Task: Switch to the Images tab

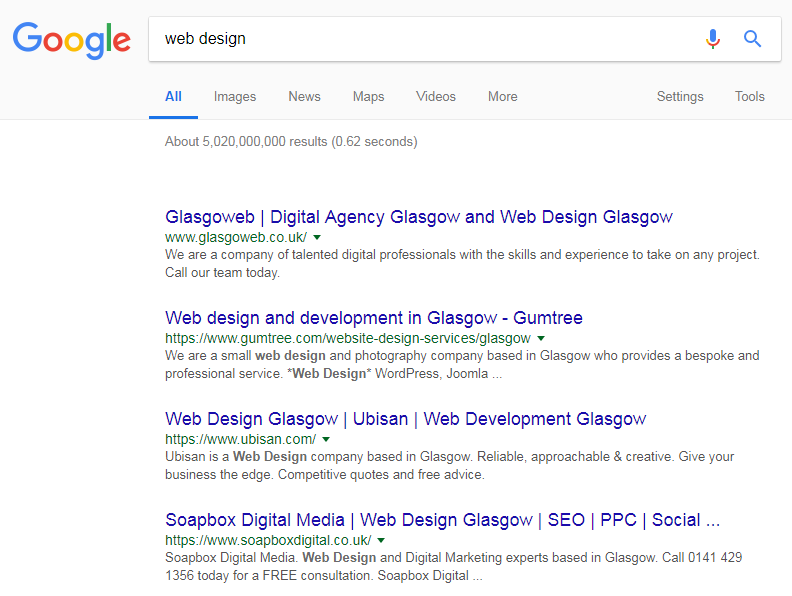Action: [x=235, y=96]
